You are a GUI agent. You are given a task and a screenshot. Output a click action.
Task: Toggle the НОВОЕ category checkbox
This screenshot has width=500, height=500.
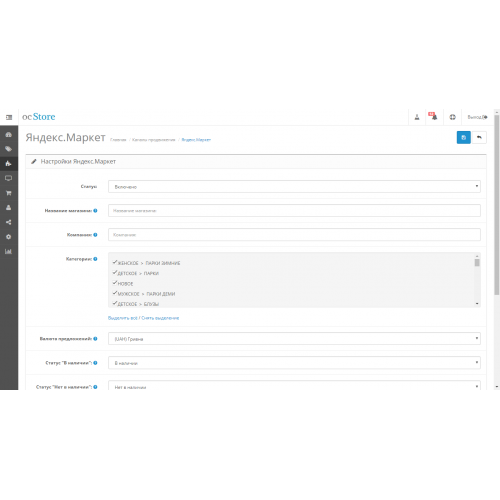(x=115, y=283)
